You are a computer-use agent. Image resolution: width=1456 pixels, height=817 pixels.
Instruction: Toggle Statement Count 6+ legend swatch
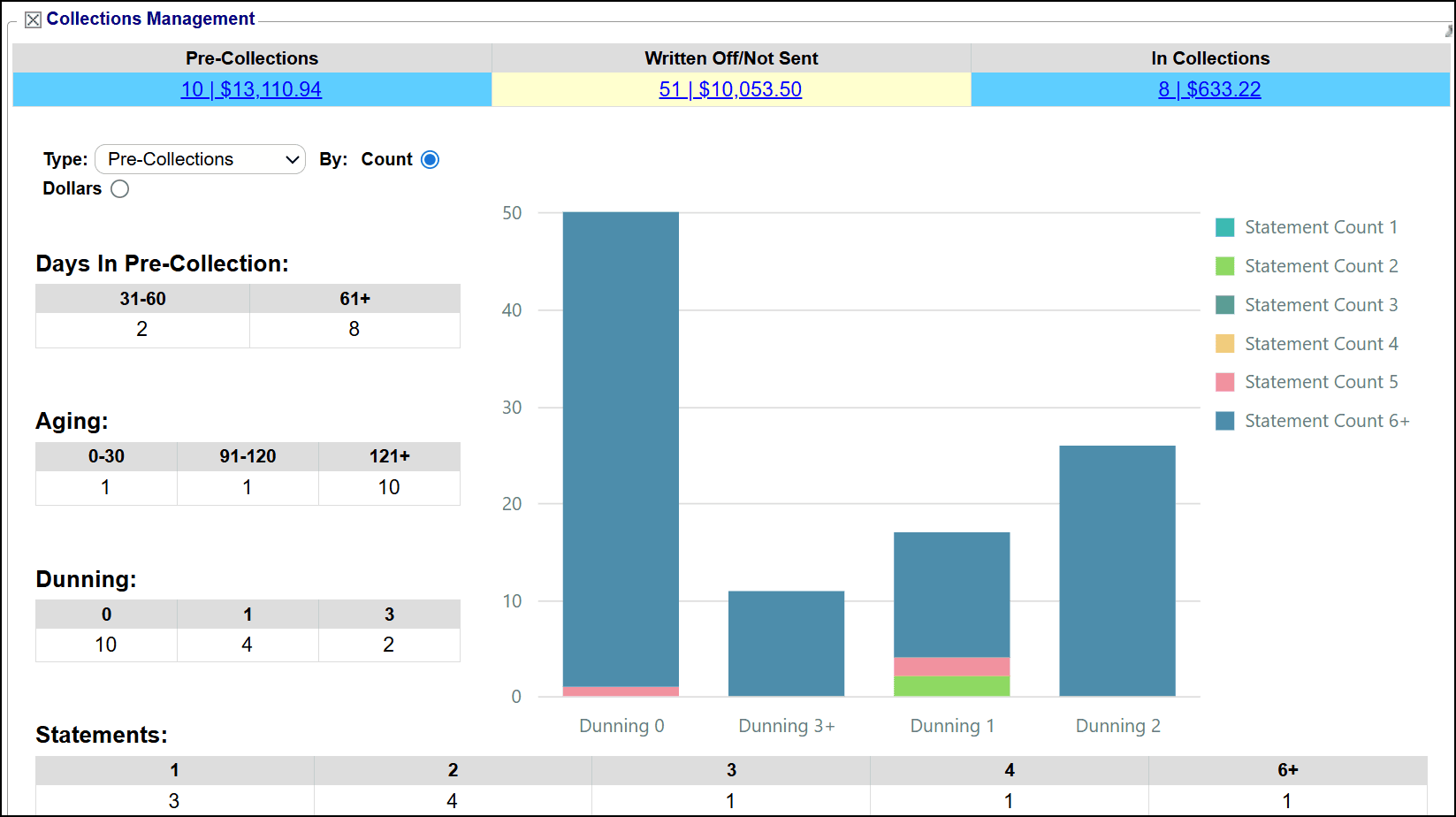click(1224, 421)
